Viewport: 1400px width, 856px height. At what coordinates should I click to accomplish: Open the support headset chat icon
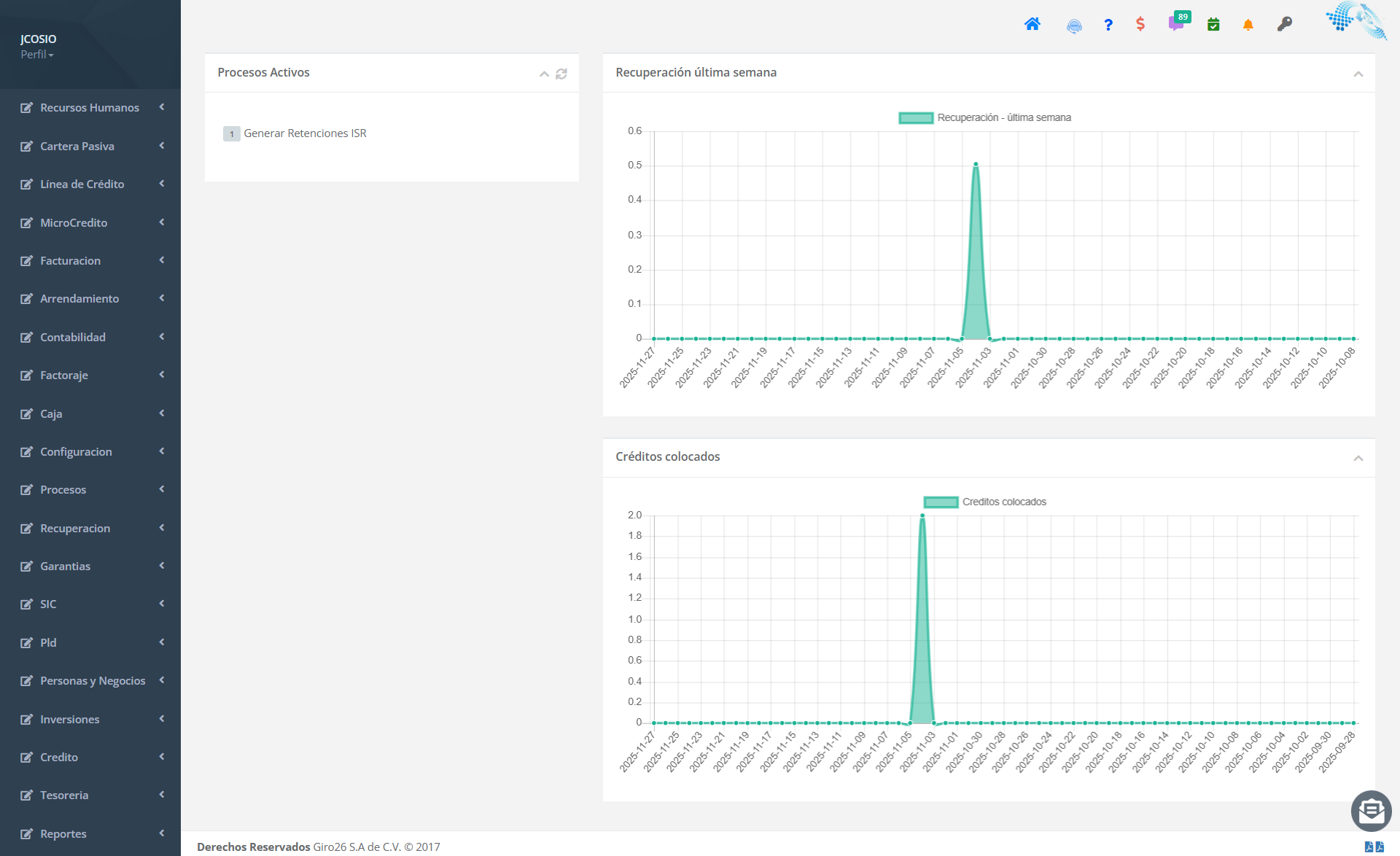coord(1073,26)
